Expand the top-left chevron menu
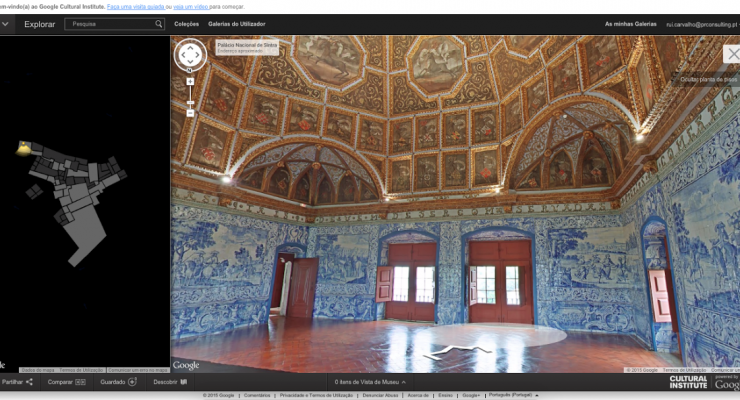The image size is (740, 400). [x=5, y=24]
